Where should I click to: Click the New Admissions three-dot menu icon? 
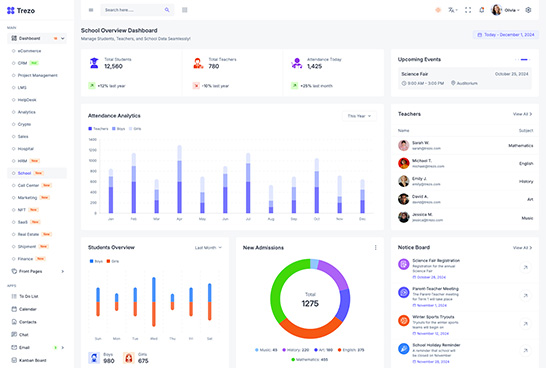[375, 248]
